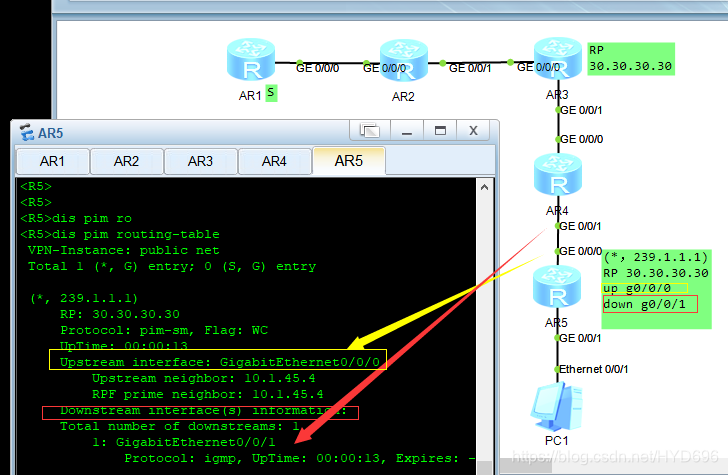Screen dimensions: 728x475
Task: Click the AR5 window title text
Action: tap(50, 133)
